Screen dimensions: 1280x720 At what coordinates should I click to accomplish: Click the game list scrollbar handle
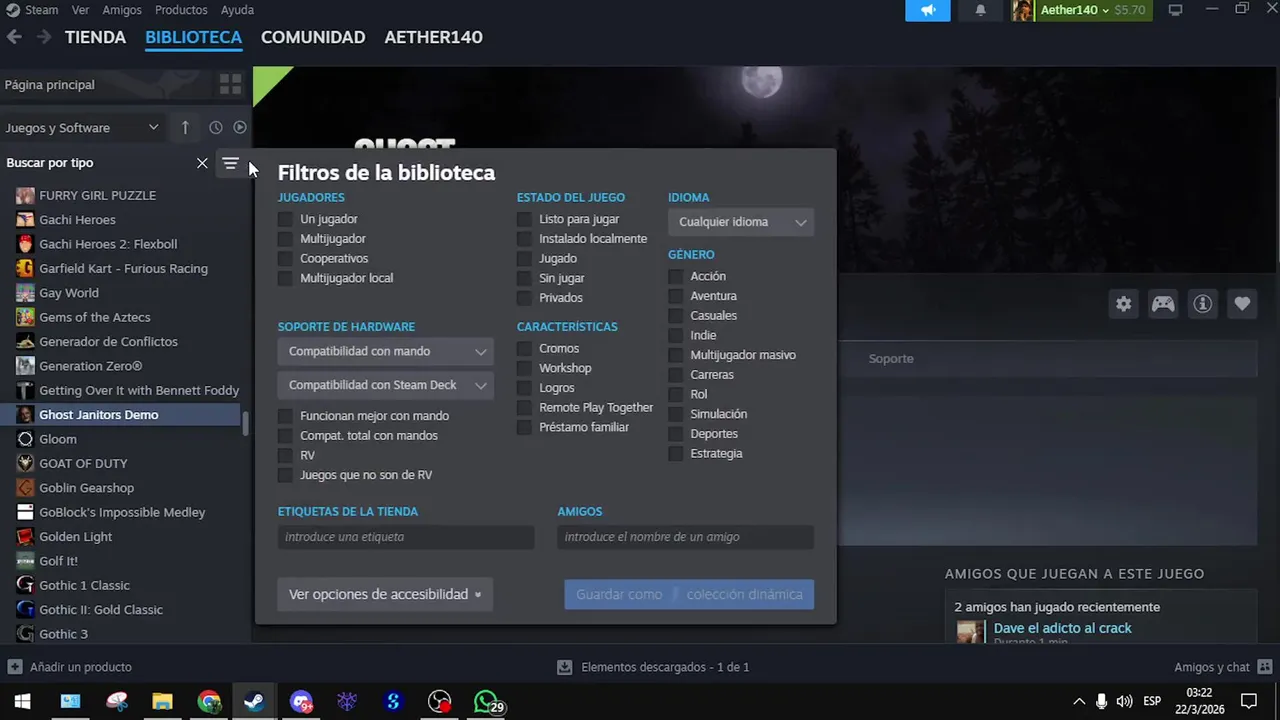coord(246,422)
